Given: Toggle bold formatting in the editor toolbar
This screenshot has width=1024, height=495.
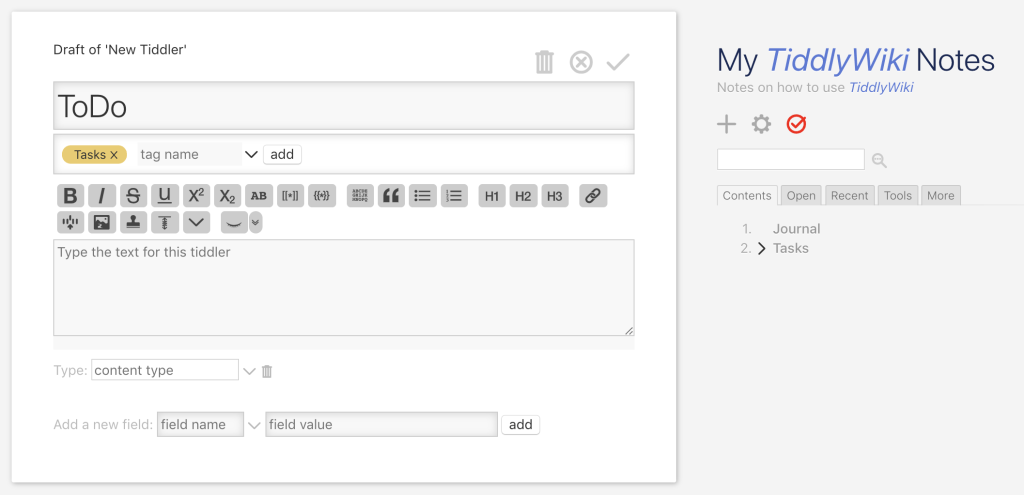Looking at the screenshot, I should tap(70, 196).
